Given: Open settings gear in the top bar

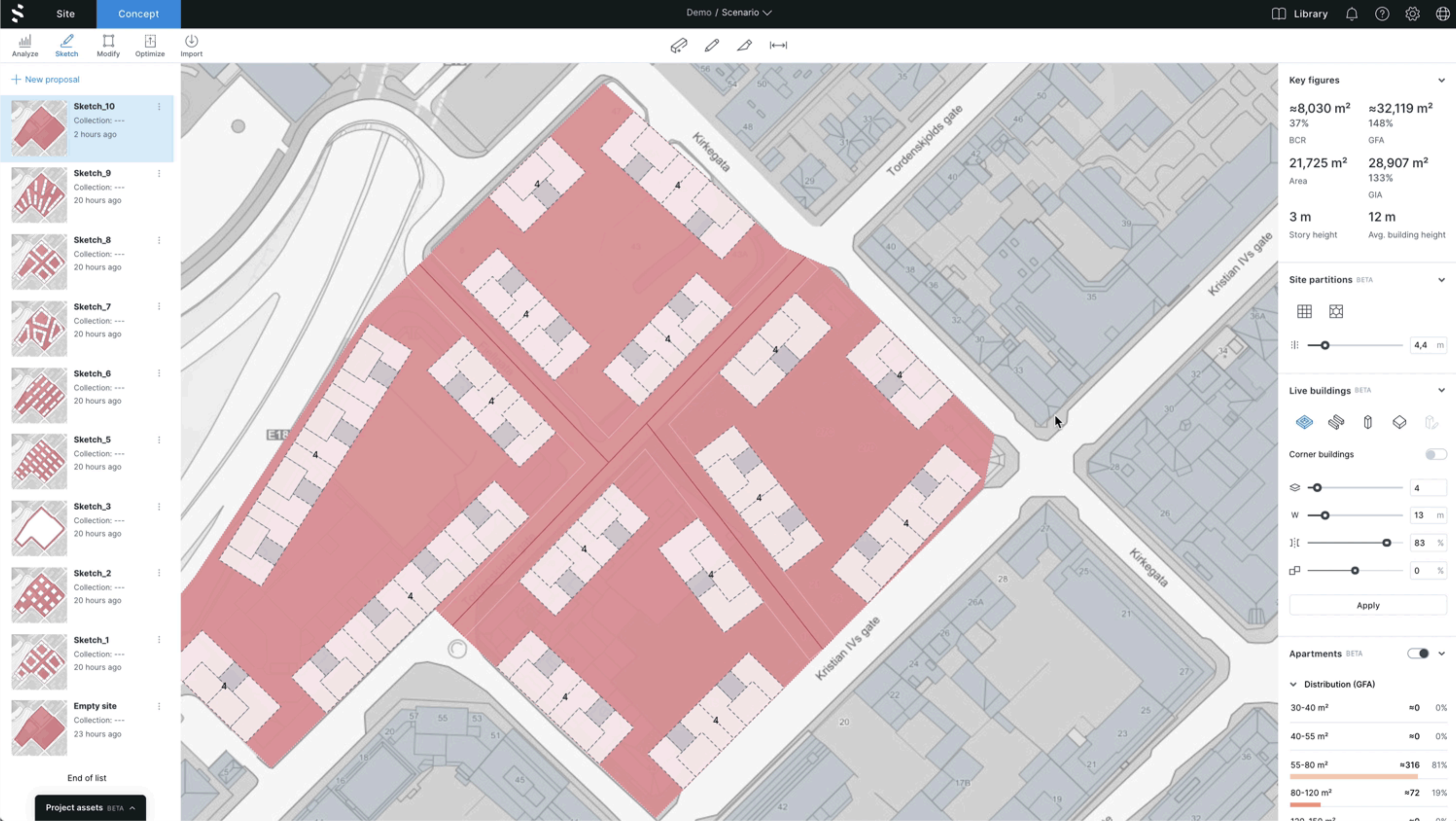Looking at the screenshot, I should pos(1413,14).
